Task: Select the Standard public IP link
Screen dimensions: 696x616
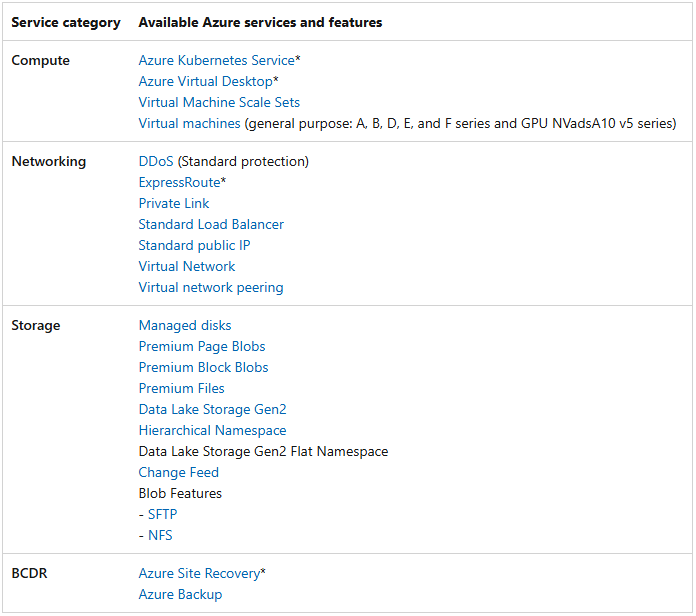Action: [x=194, y=245]
